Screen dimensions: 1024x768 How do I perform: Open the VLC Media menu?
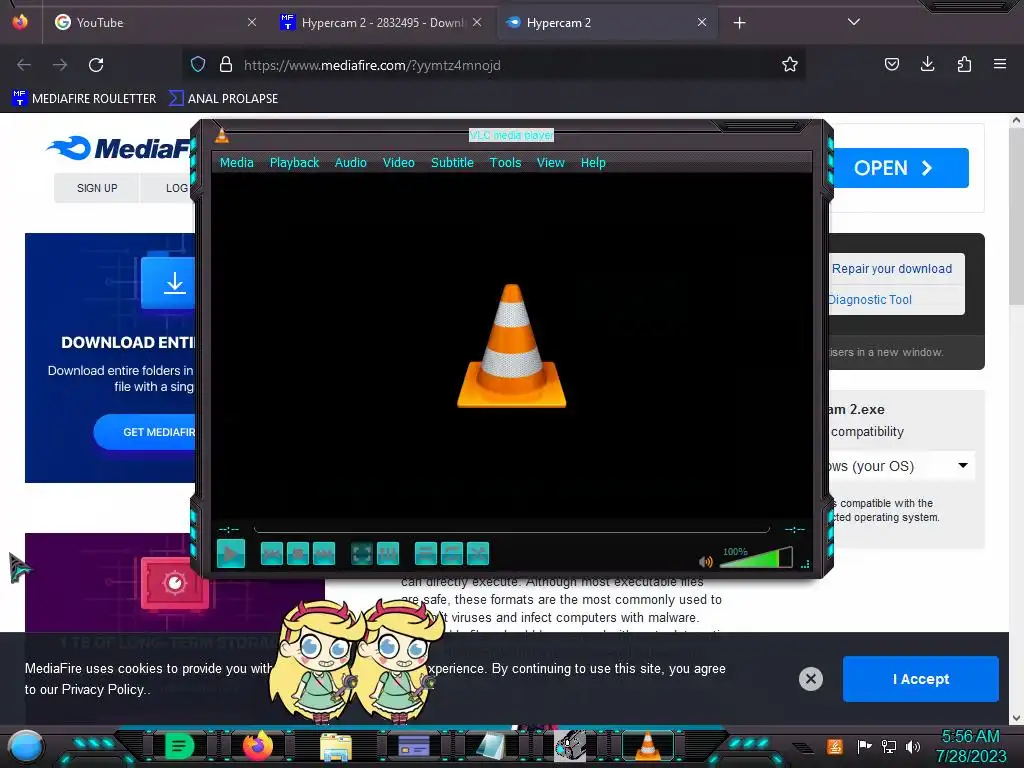(x=236, y=163)
